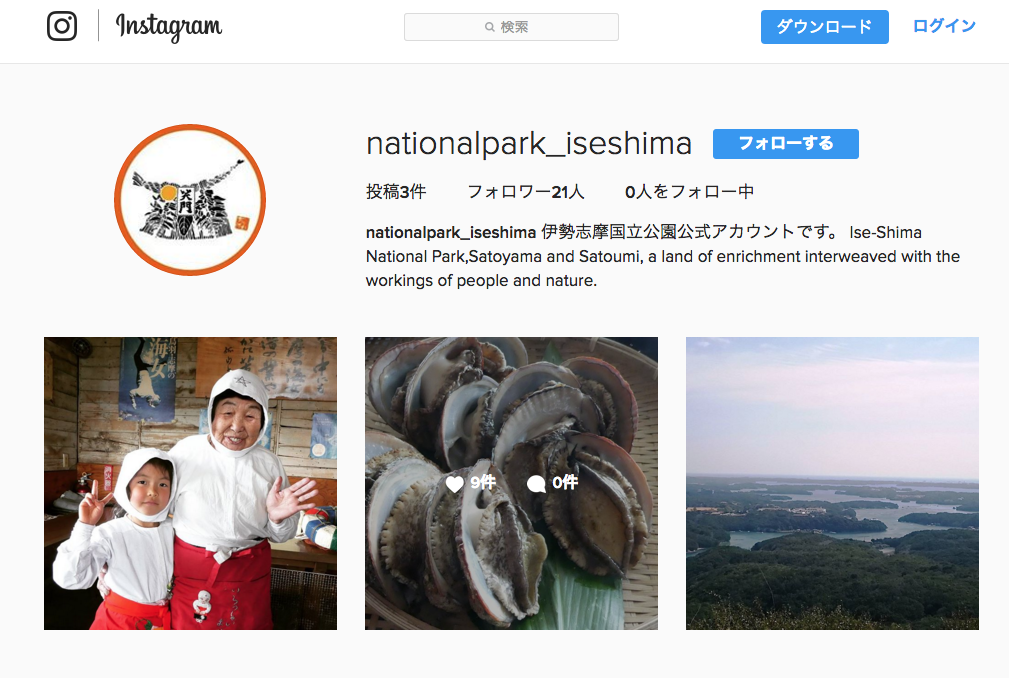Click the comment bubble icon on abalone photo
This screenshot has height=678, width=1009.
click(x=536, y=484)
